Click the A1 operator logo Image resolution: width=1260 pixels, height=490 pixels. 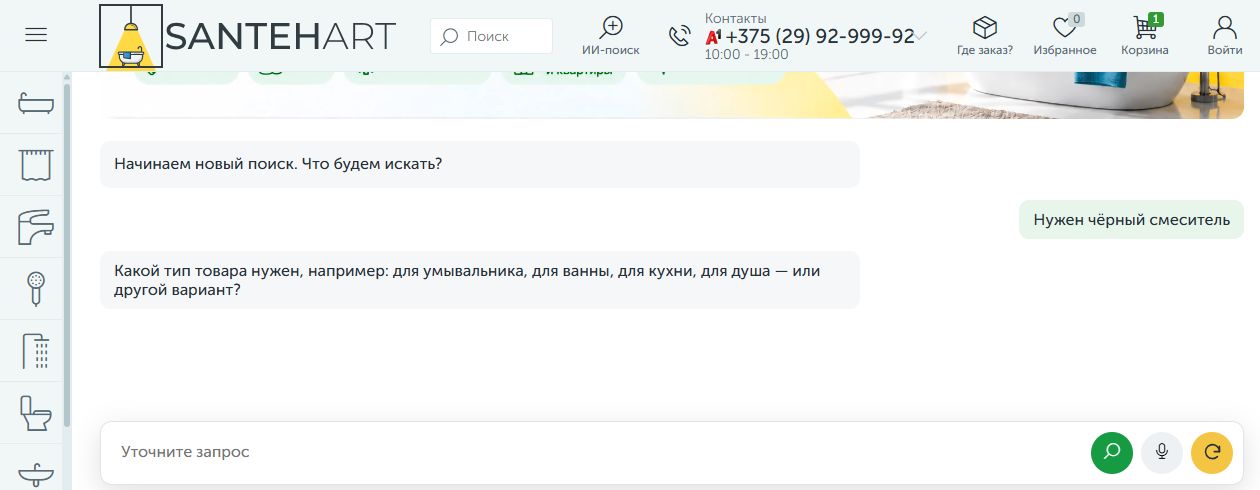click(713, 37)
